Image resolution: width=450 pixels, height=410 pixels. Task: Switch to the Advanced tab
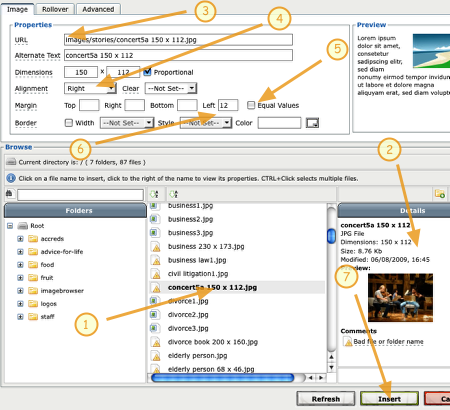click(98, 9)
